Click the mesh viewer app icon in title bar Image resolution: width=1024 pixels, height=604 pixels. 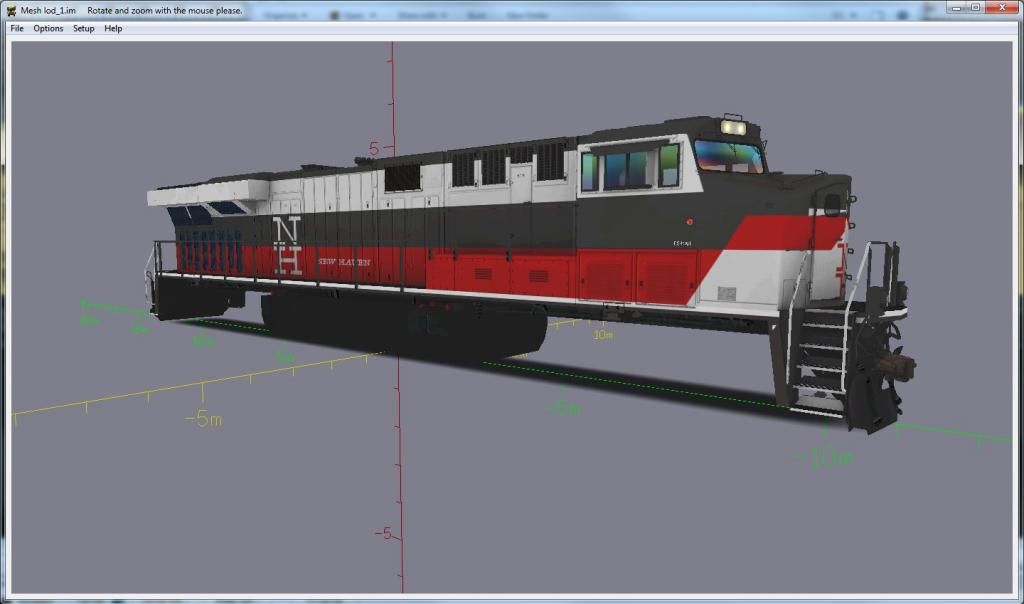coord(11,10)
